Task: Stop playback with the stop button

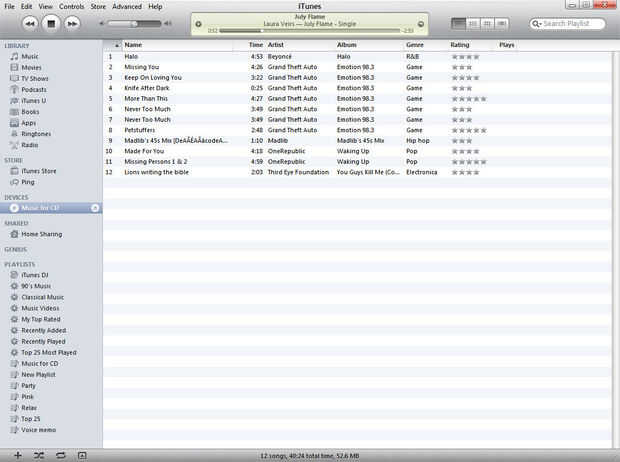Action: pyautogui.click(x=51, y=23)
